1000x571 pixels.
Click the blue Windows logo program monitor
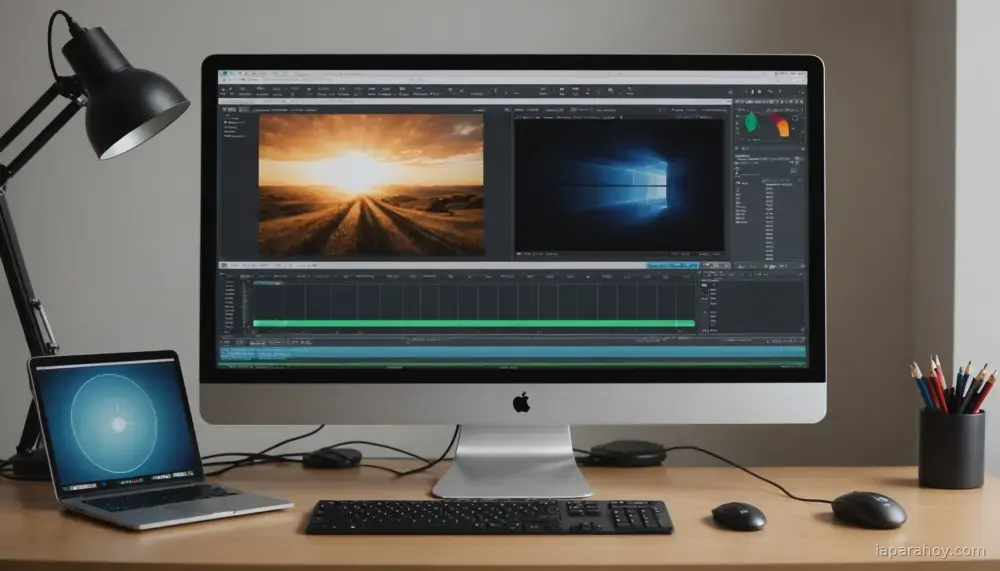(x=619, y=184)
